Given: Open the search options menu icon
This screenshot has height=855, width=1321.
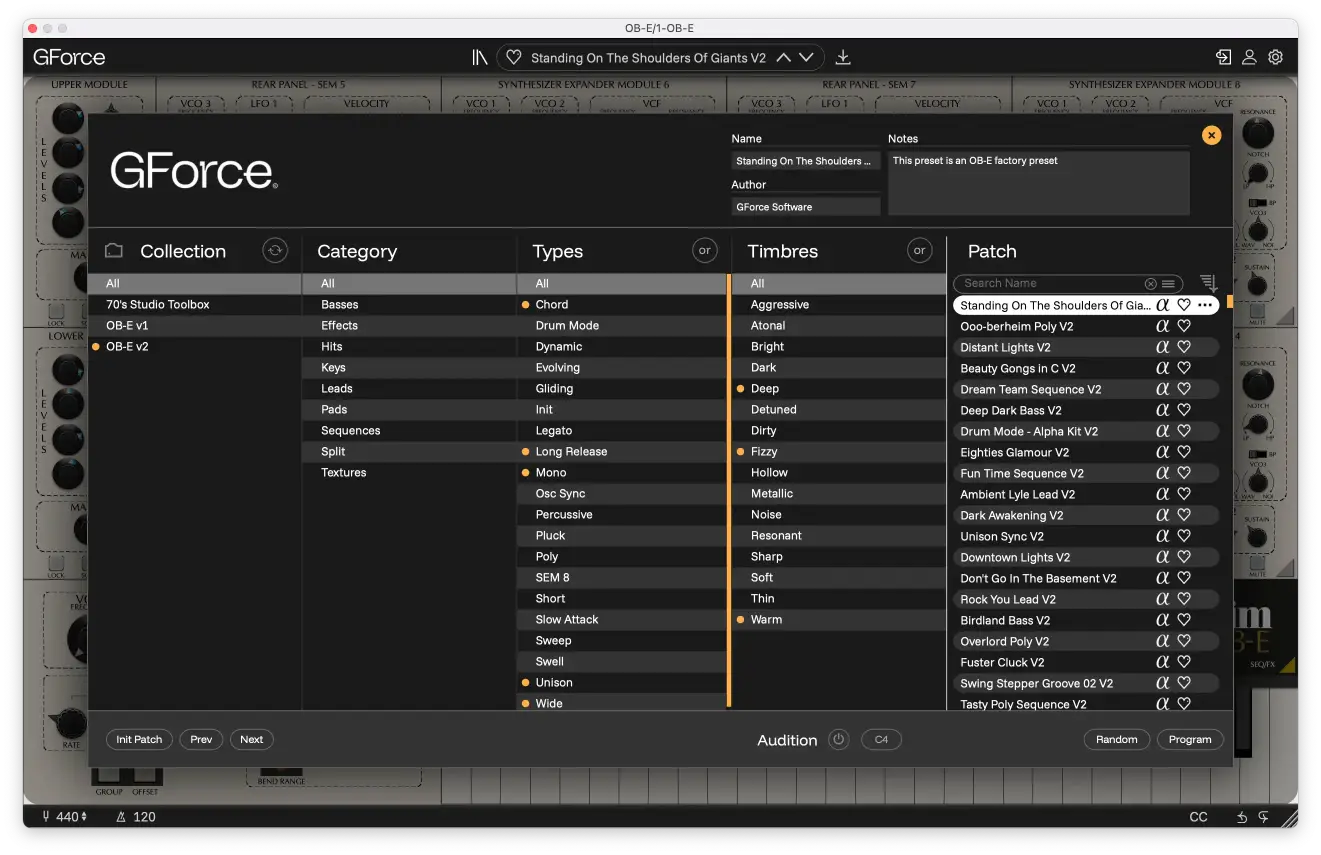Looking at the screenshot, I should point(1168,284).
